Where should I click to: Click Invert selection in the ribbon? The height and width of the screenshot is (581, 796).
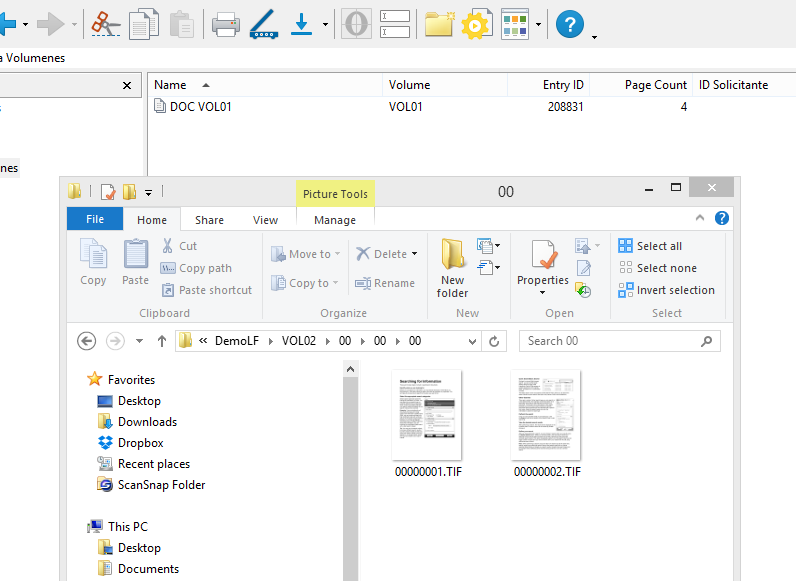[666, 290]
